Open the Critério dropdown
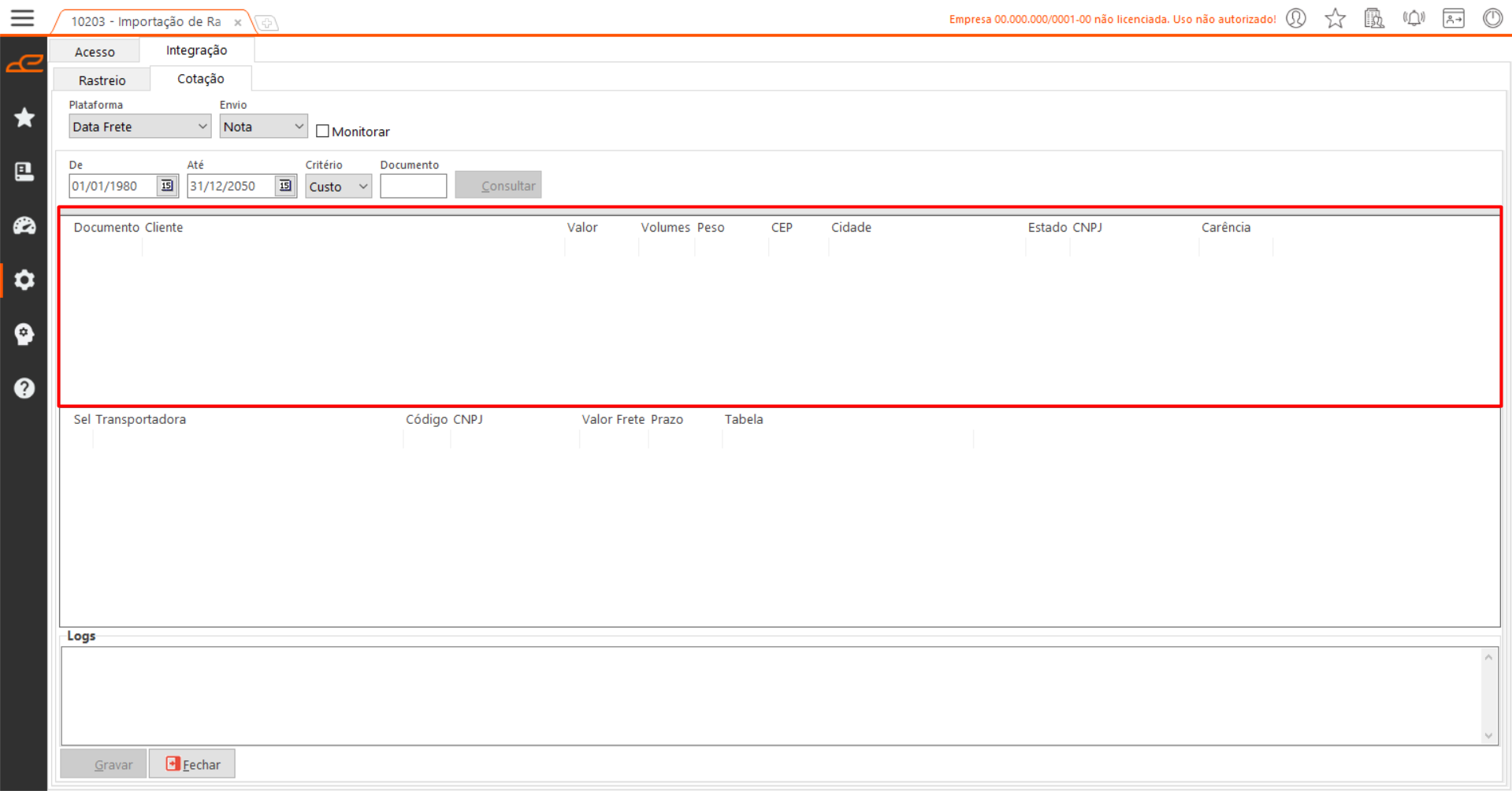 [x=338, y=187]
